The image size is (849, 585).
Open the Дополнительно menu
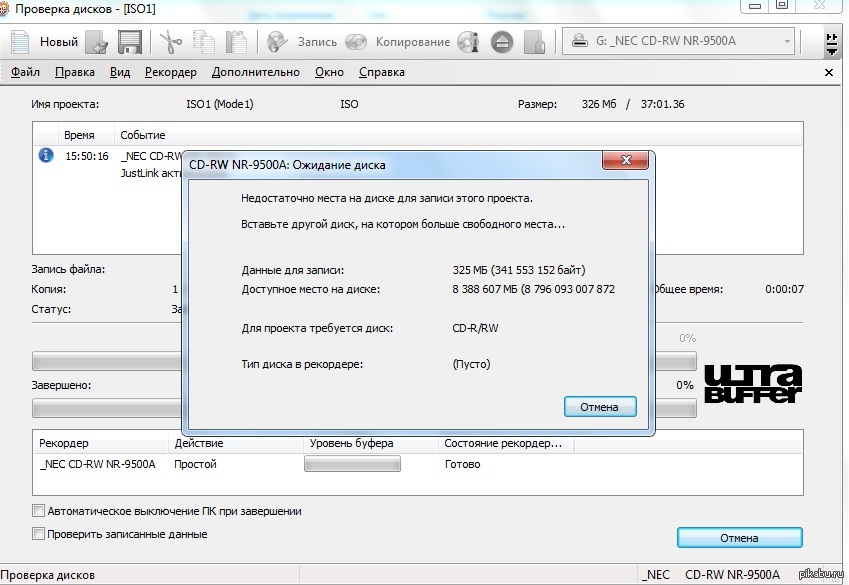255,72
